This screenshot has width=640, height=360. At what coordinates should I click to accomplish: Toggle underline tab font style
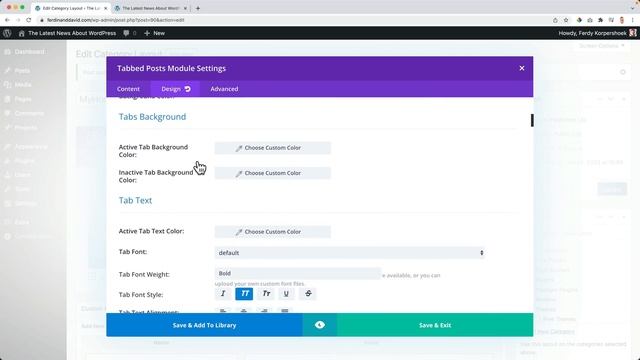pos(286,293)
